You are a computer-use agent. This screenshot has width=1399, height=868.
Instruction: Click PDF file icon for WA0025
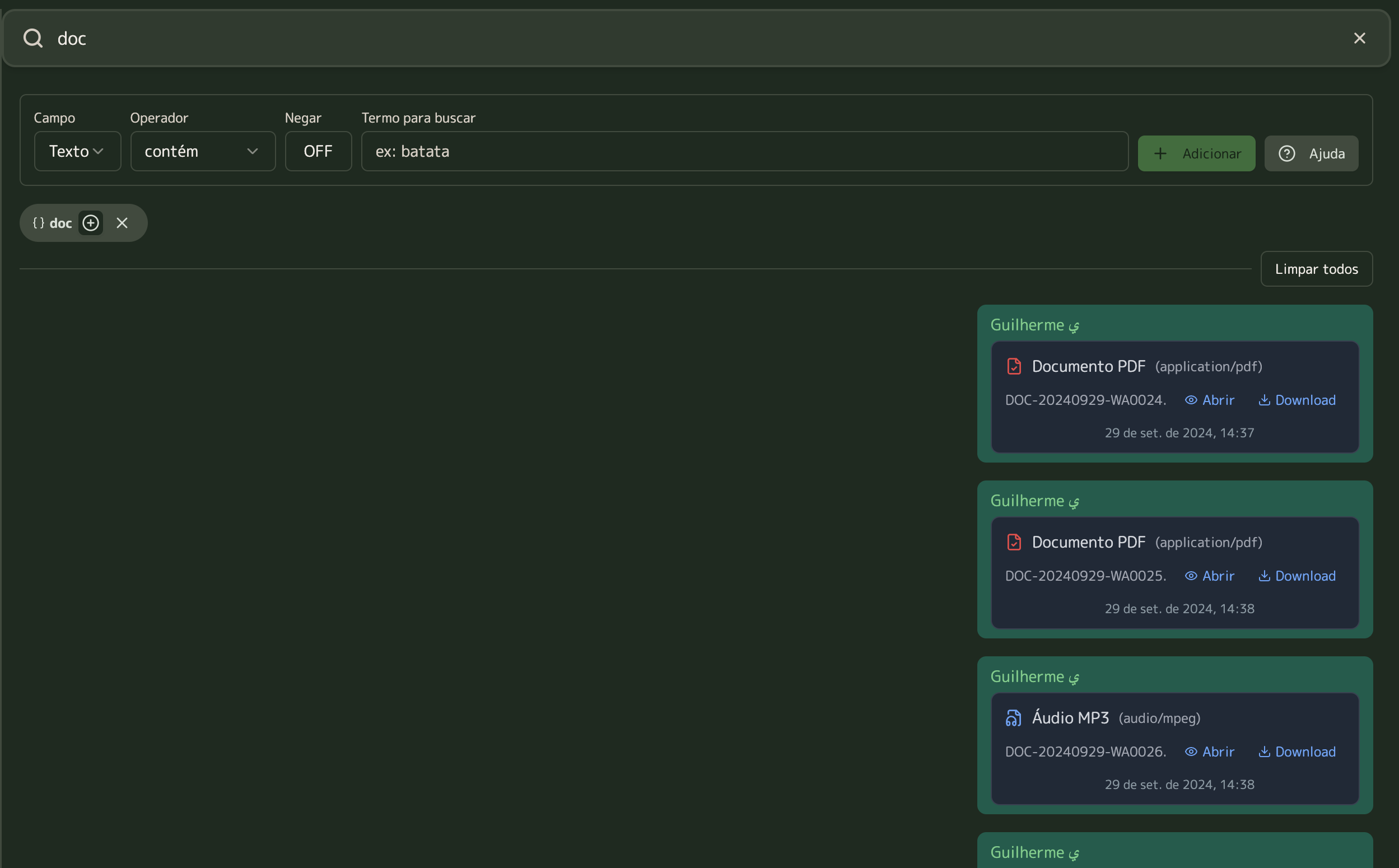1014,542
